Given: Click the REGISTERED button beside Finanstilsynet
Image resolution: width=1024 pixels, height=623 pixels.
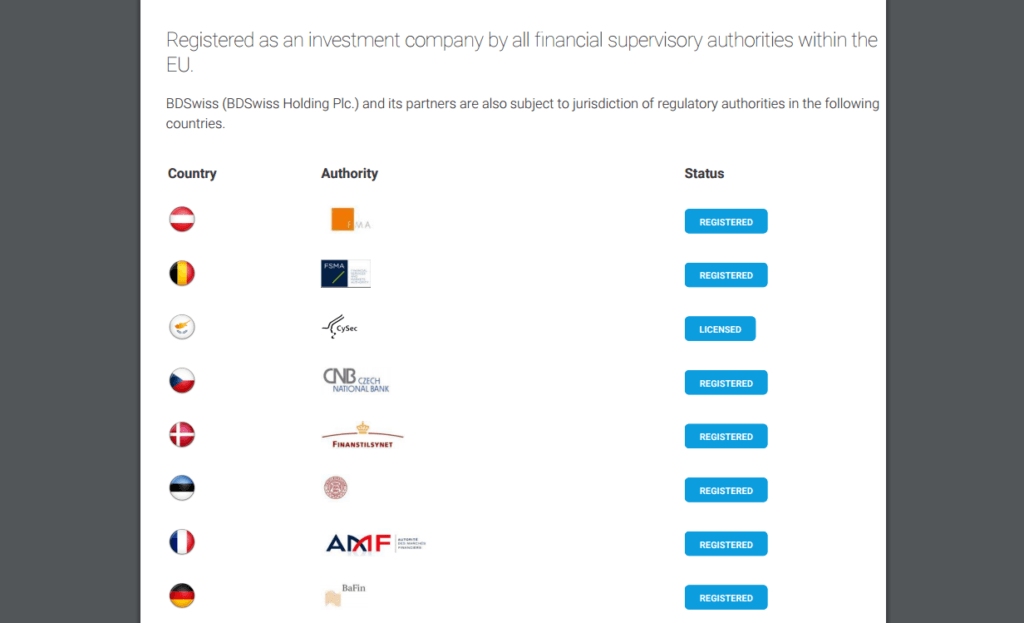Looking at the screenshot, I should tap(726, 436).
